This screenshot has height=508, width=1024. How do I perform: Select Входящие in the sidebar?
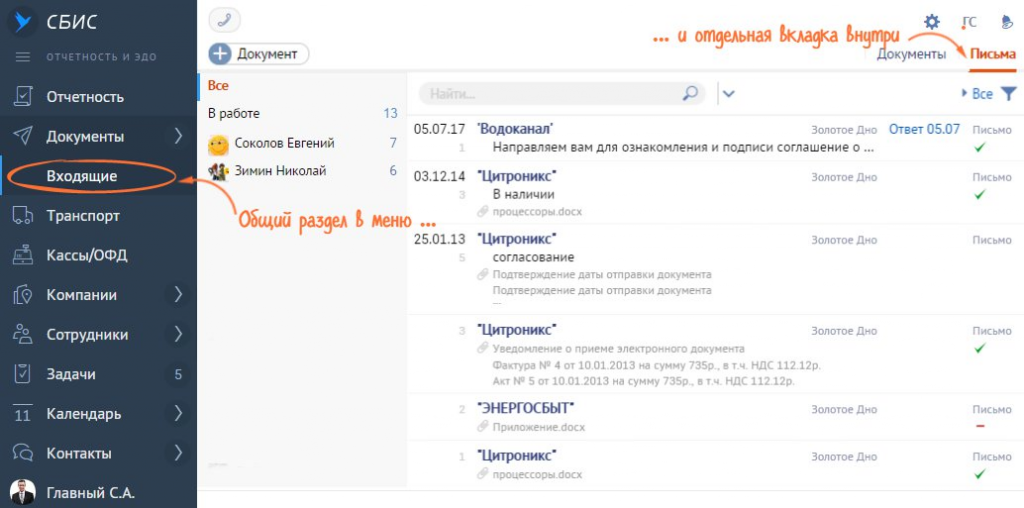point(82,176)
